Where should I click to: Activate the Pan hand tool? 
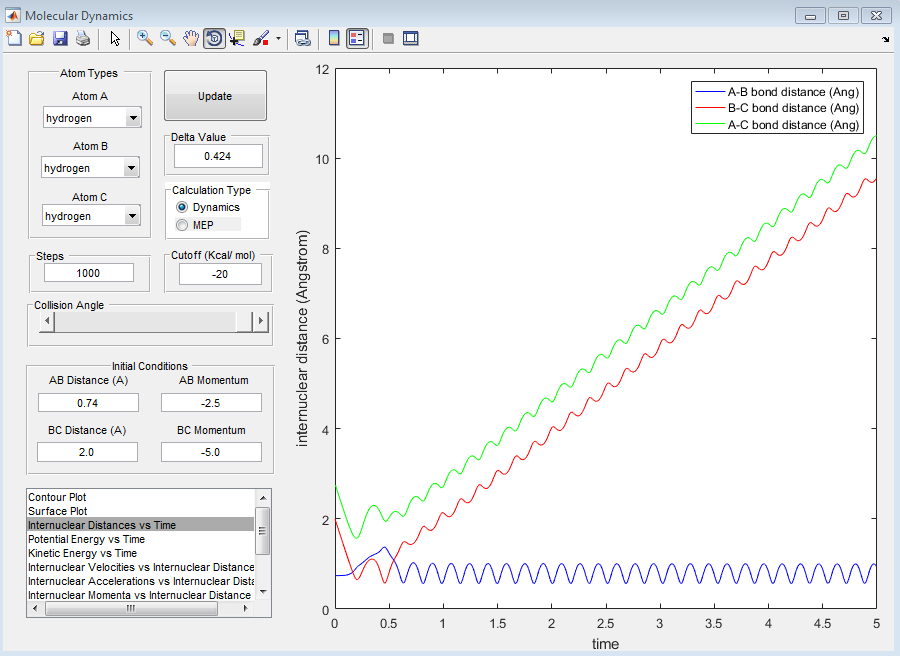point(191,39)
